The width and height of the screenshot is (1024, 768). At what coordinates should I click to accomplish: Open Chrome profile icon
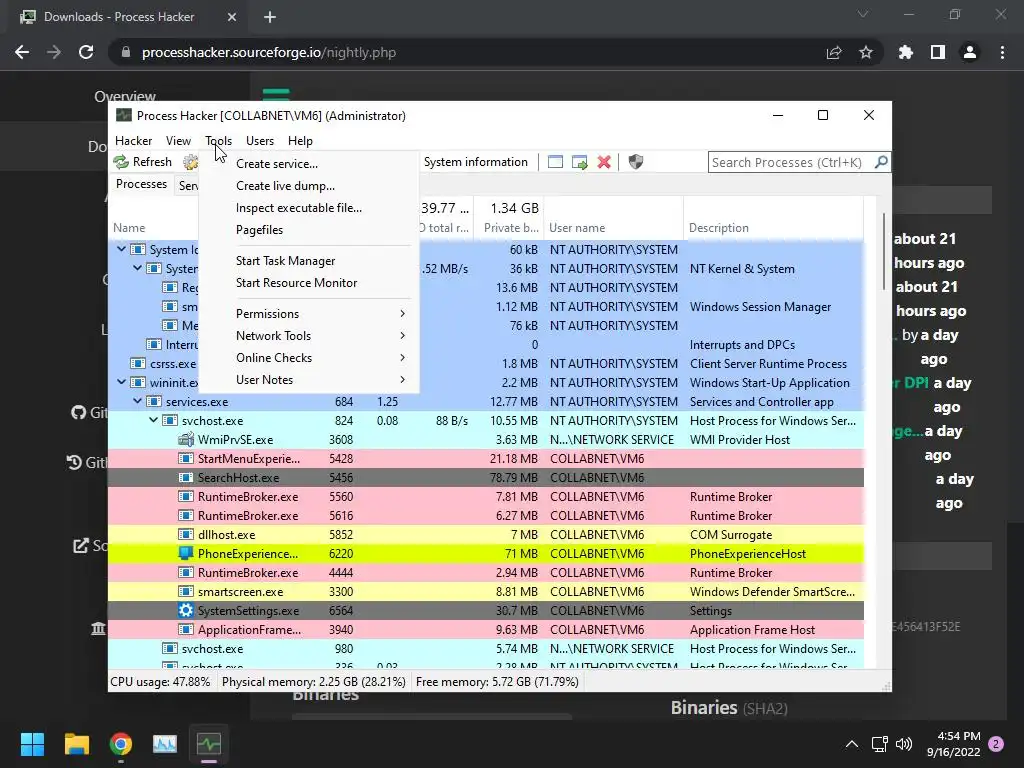970,52
